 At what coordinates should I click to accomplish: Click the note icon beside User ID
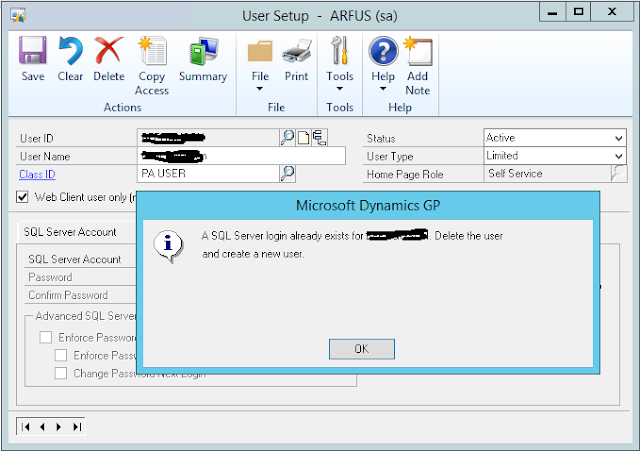click(303, 138)
